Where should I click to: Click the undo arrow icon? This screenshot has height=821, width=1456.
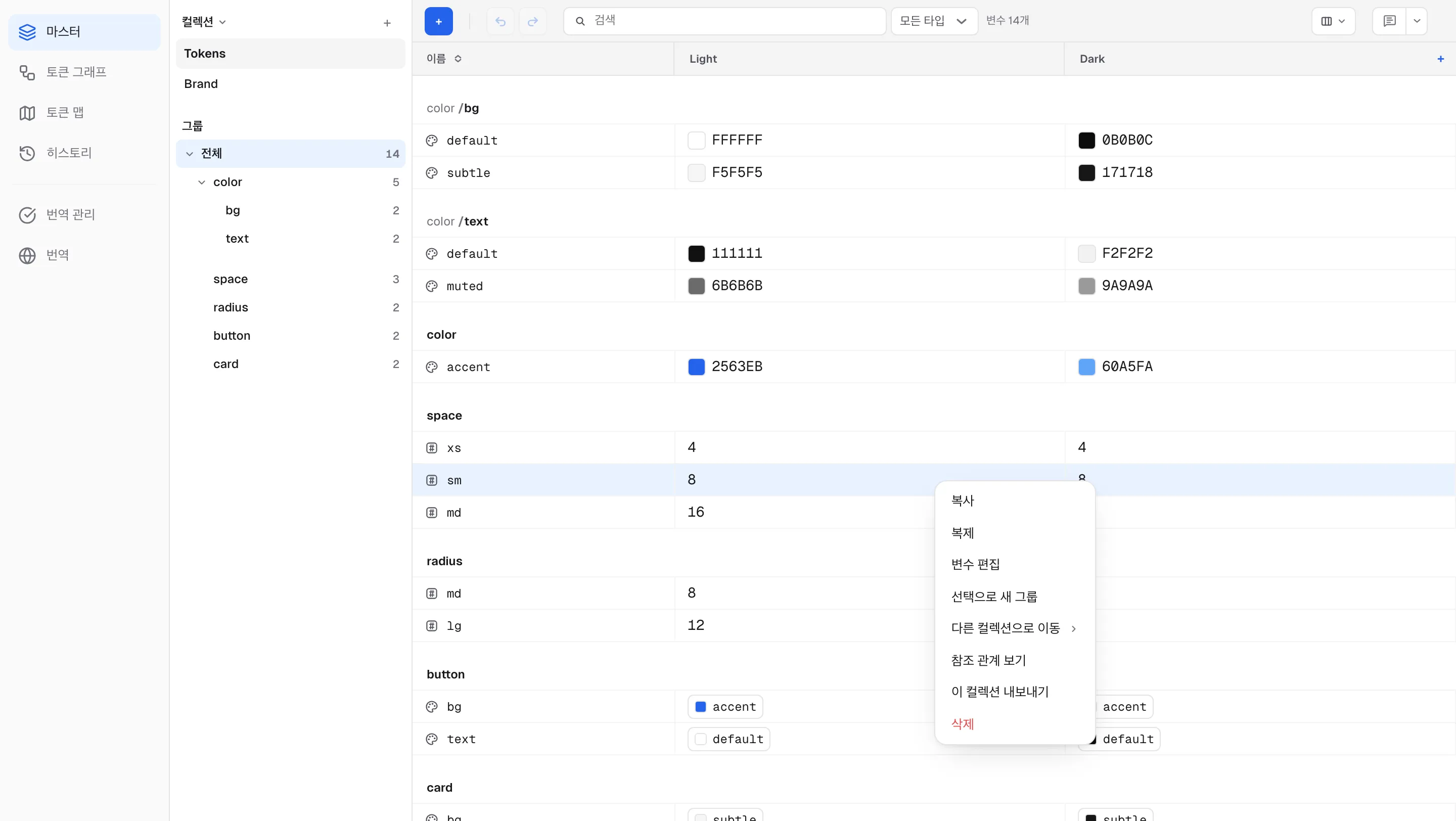pyautogui.click(x=500, y=21)
